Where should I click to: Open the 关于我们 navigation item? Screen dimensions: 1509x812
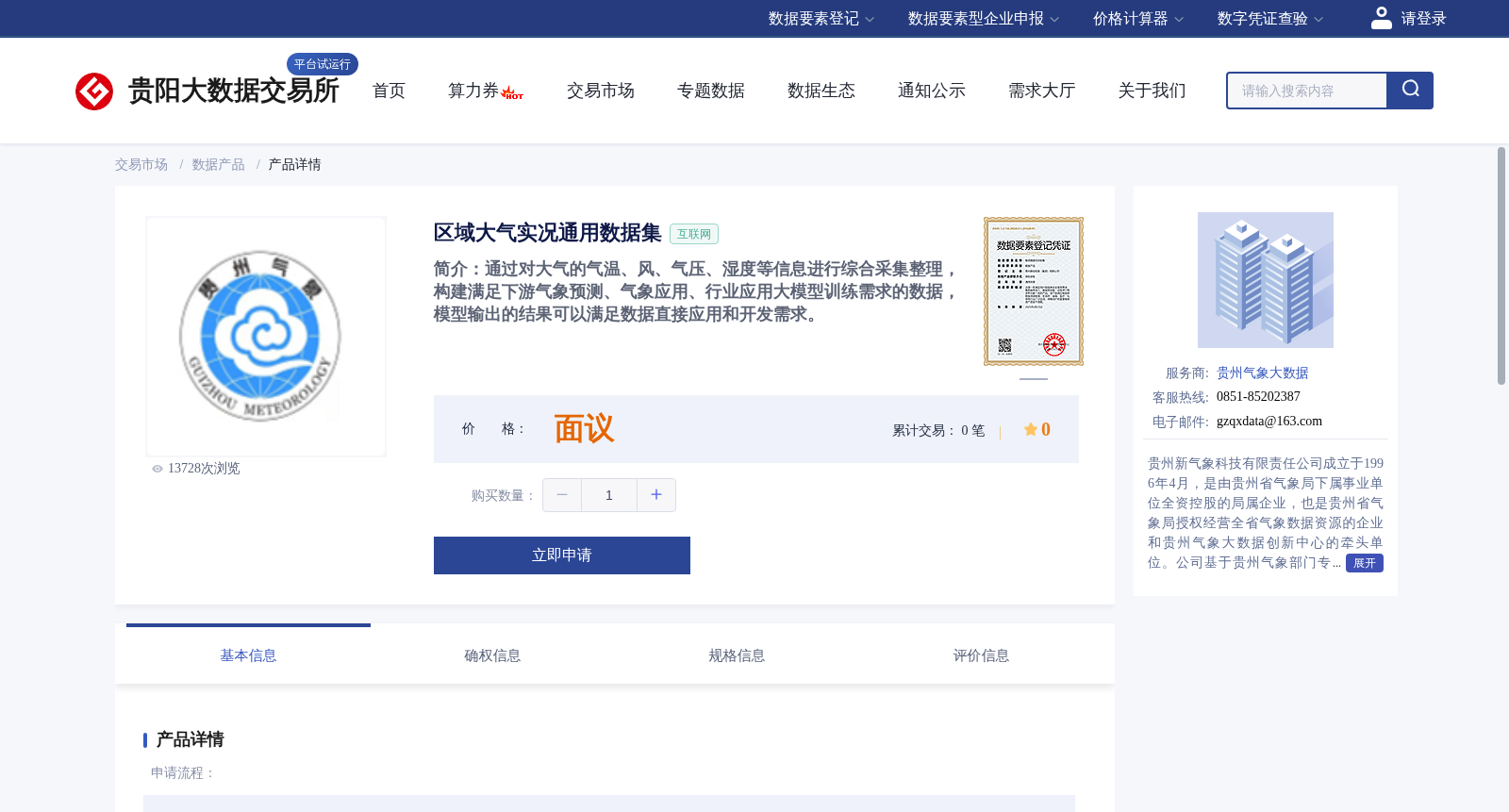[x=1152, y=91]
